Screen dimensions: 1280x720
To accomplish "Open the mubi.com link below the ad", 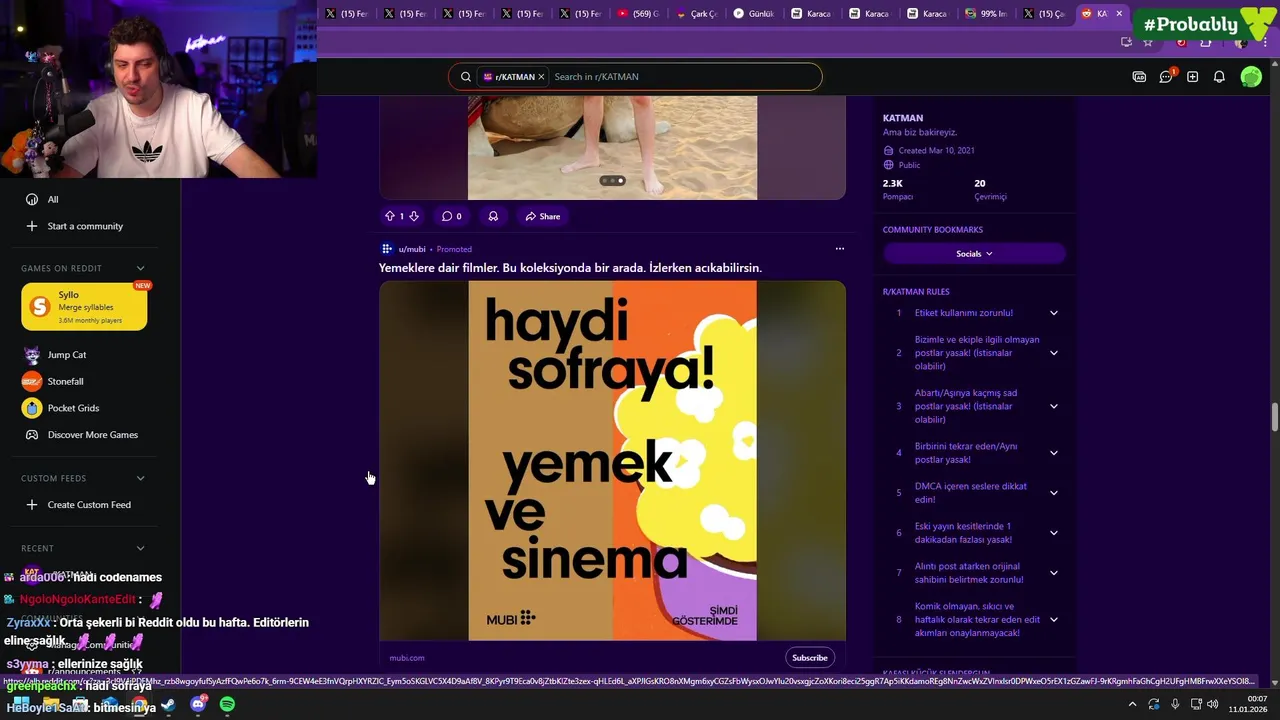I will coord(407,658).
